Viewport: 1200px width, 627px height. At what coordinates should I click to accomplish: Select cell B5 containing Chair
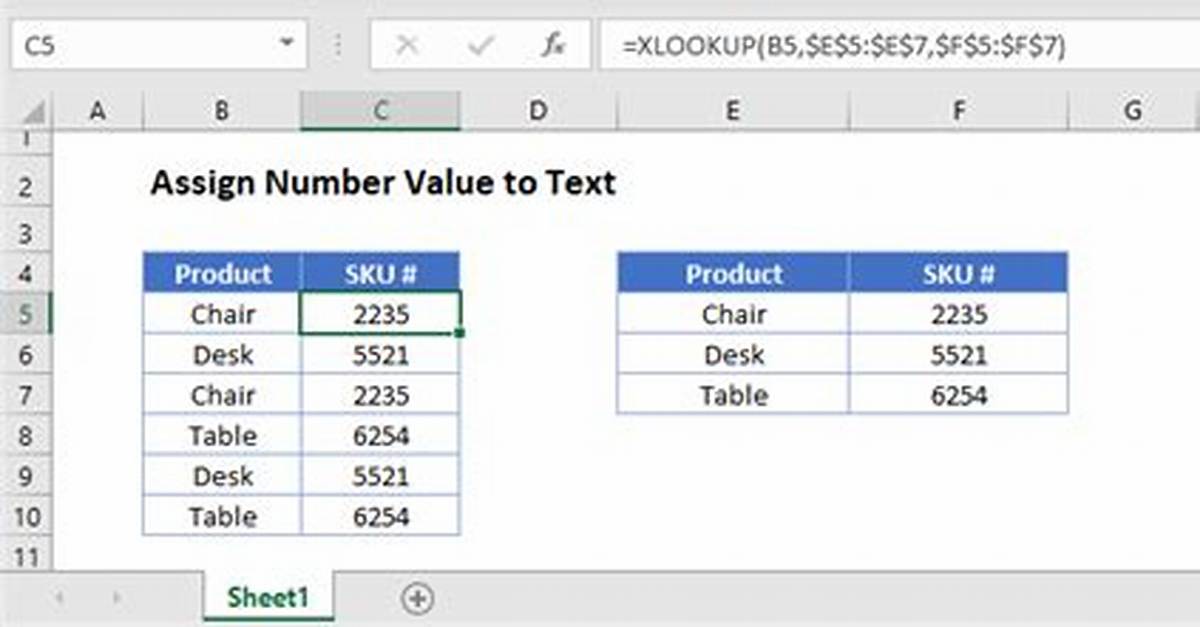(x=222, y=314)
